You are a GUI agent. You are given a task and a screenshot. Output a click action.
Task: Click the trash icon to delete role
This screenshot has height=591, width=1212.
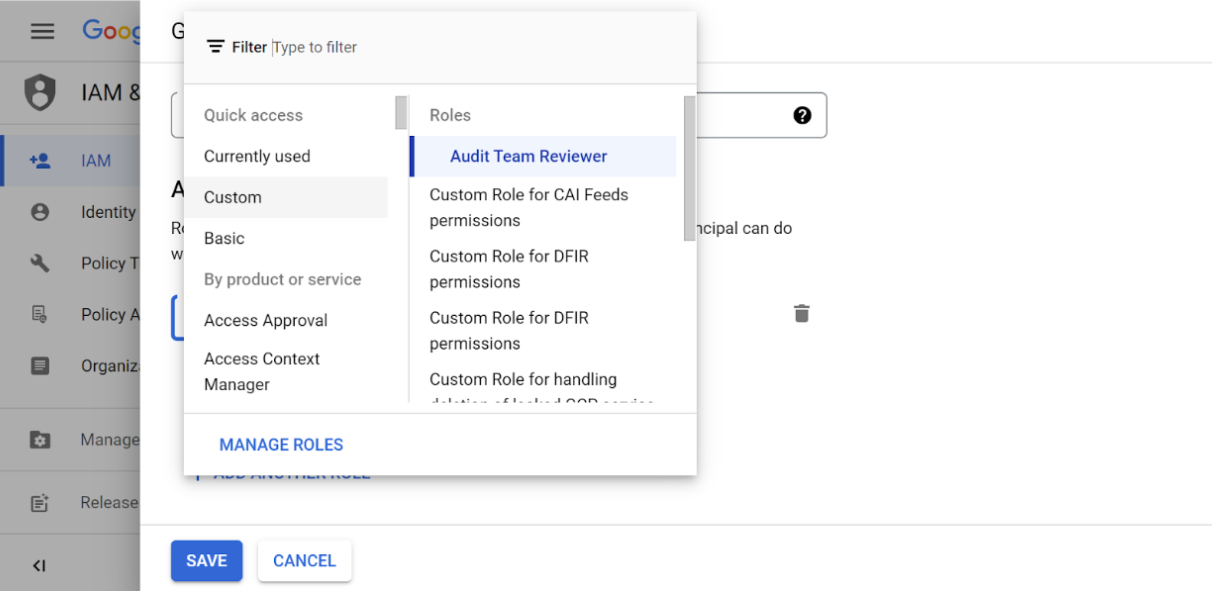point(801,314)
